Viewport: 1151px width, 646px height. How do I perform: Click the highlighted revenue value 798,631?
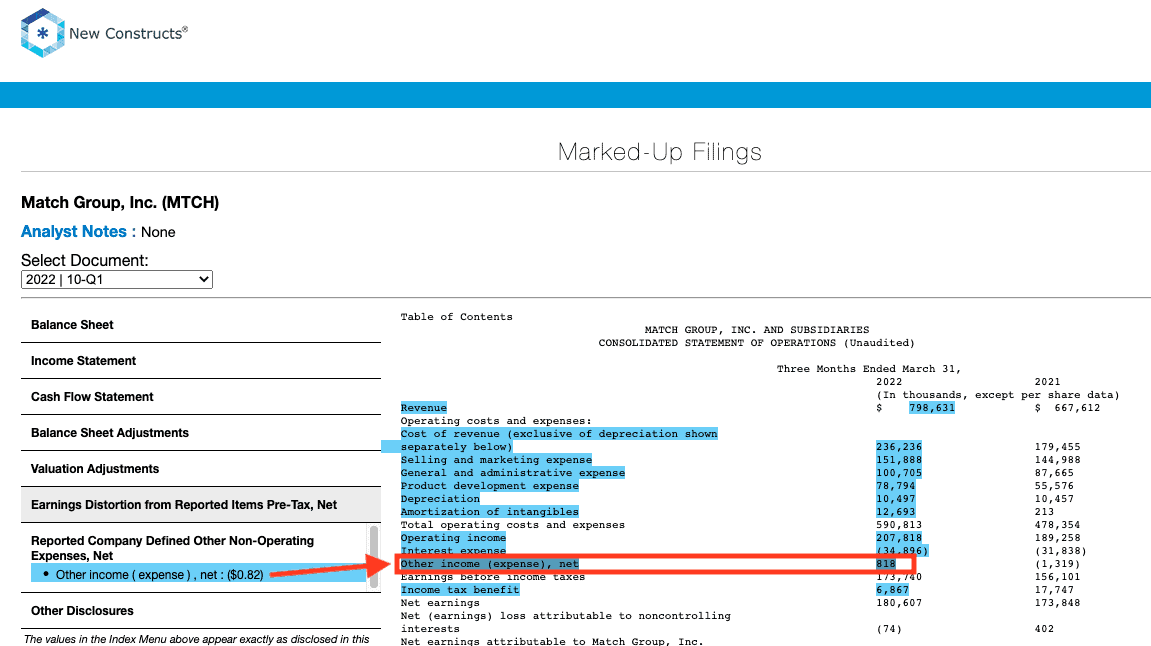click(932, 408)
